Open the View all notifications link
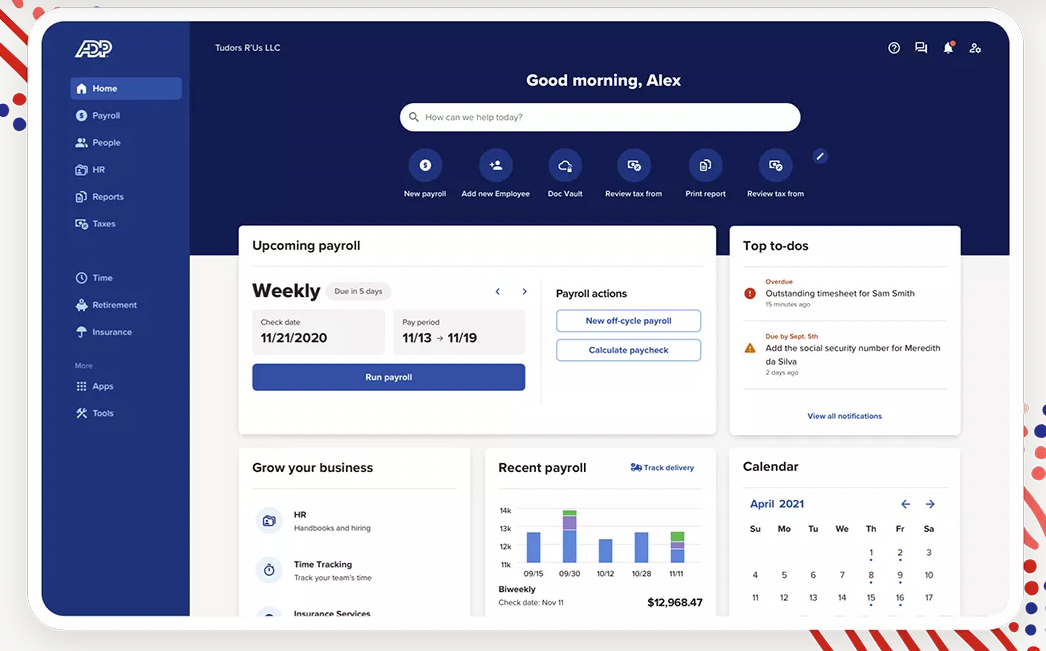Viewport: 1046px width, 651px height. click(x=844, y=416)
